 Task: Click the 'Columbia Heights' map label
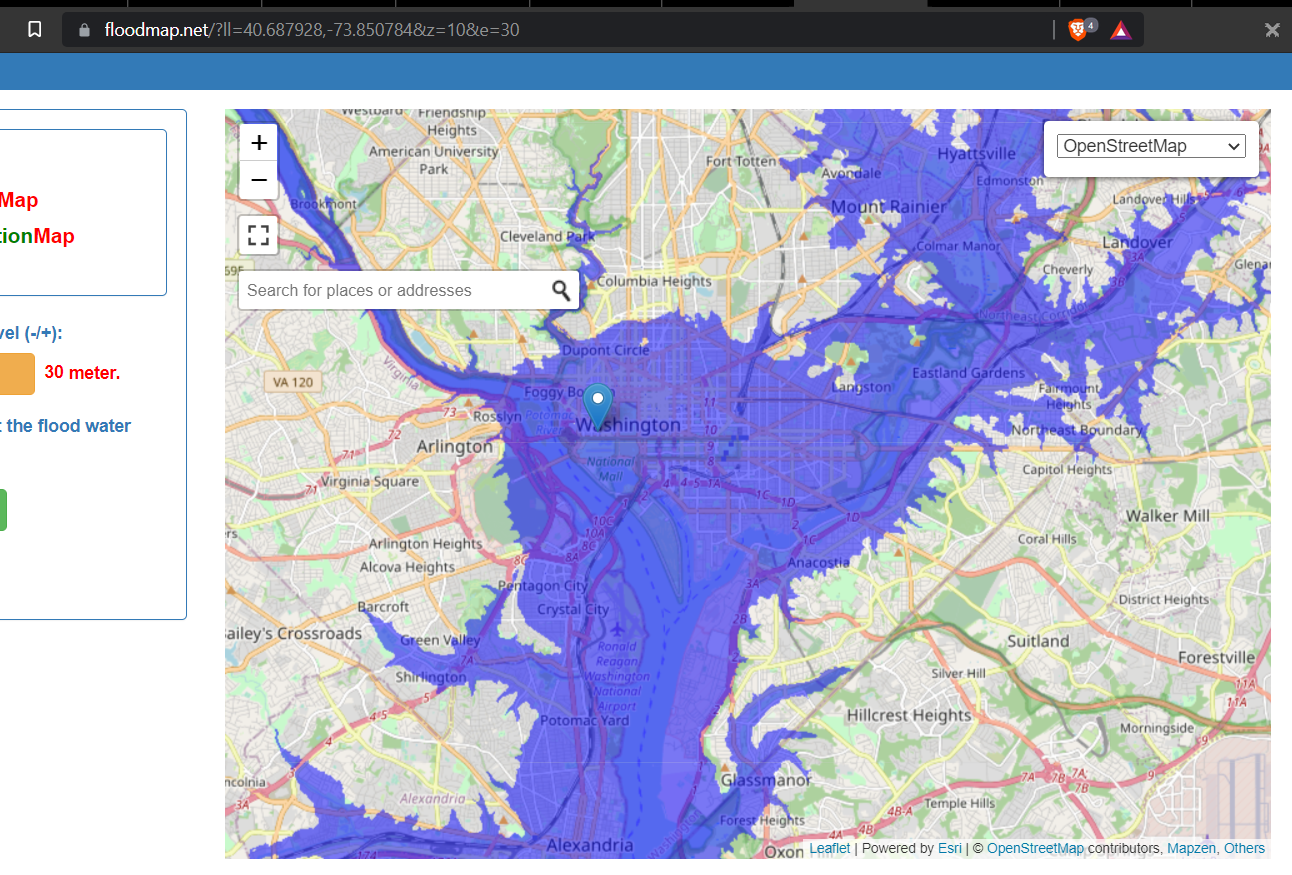(654, 281)
